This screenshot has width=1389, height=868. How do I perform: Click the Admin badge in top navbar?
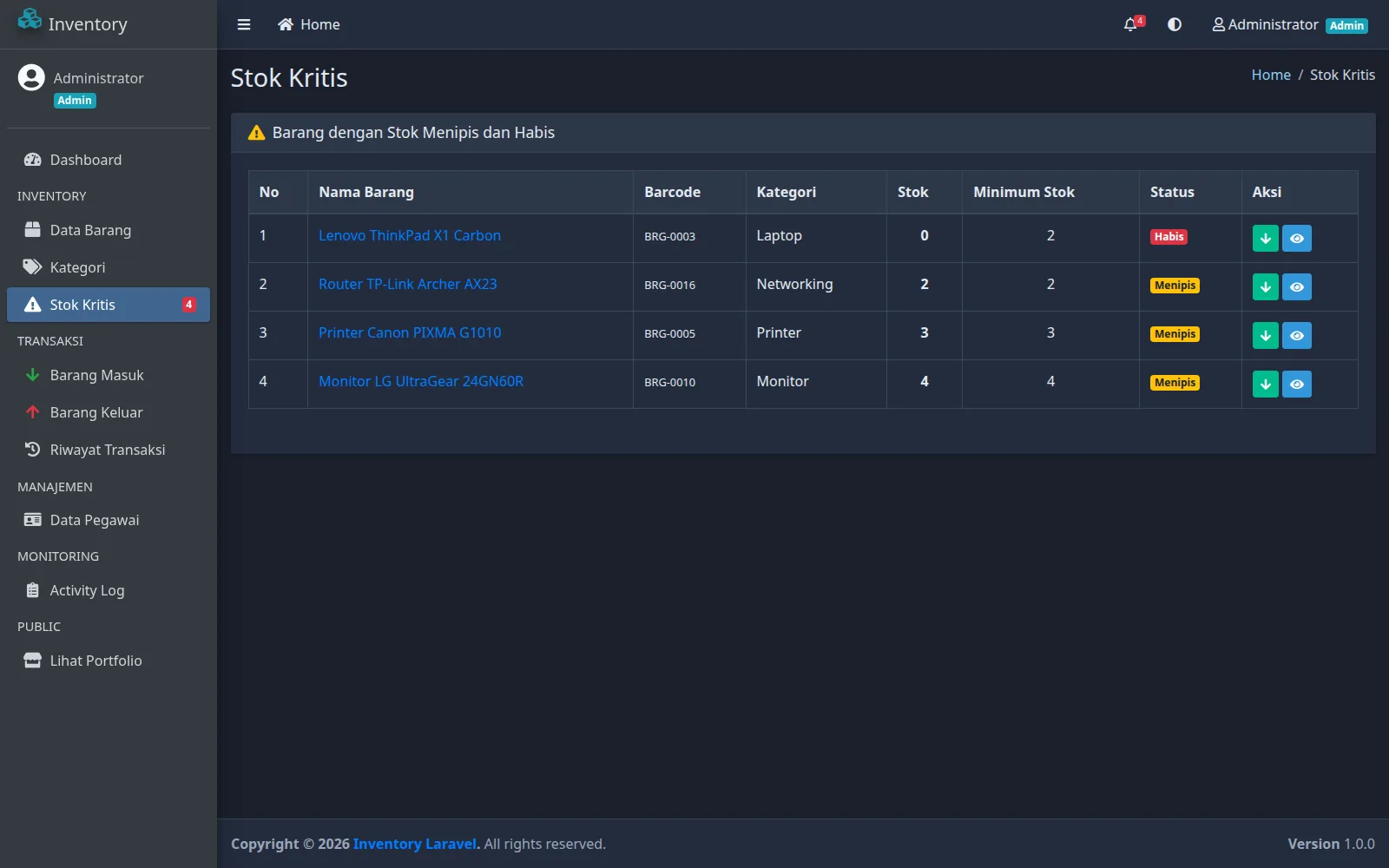coord(1346,25)
